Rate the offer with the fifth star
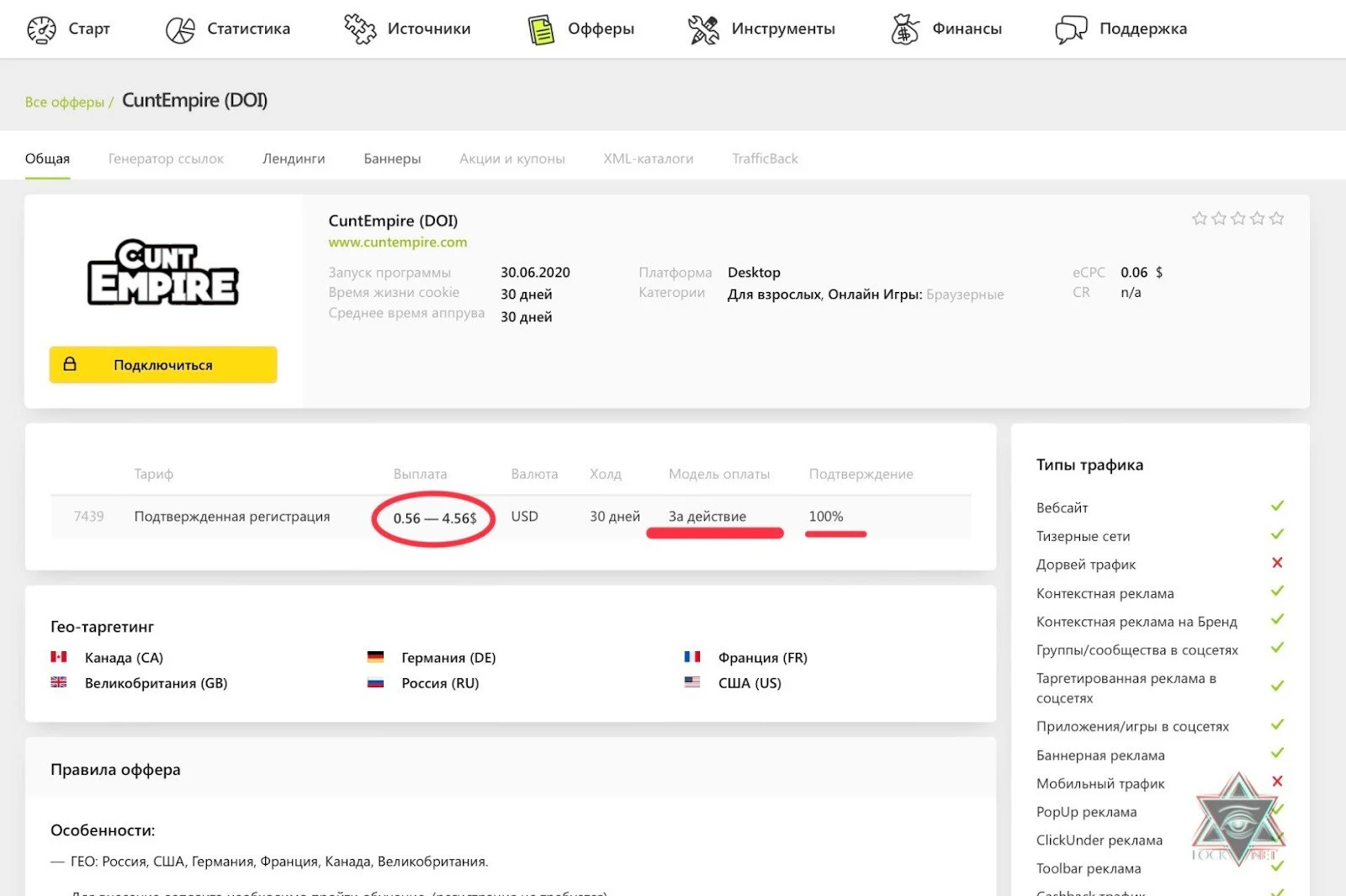The width and height of the screenshot is (1346, 896). [x=1277, y=219]
